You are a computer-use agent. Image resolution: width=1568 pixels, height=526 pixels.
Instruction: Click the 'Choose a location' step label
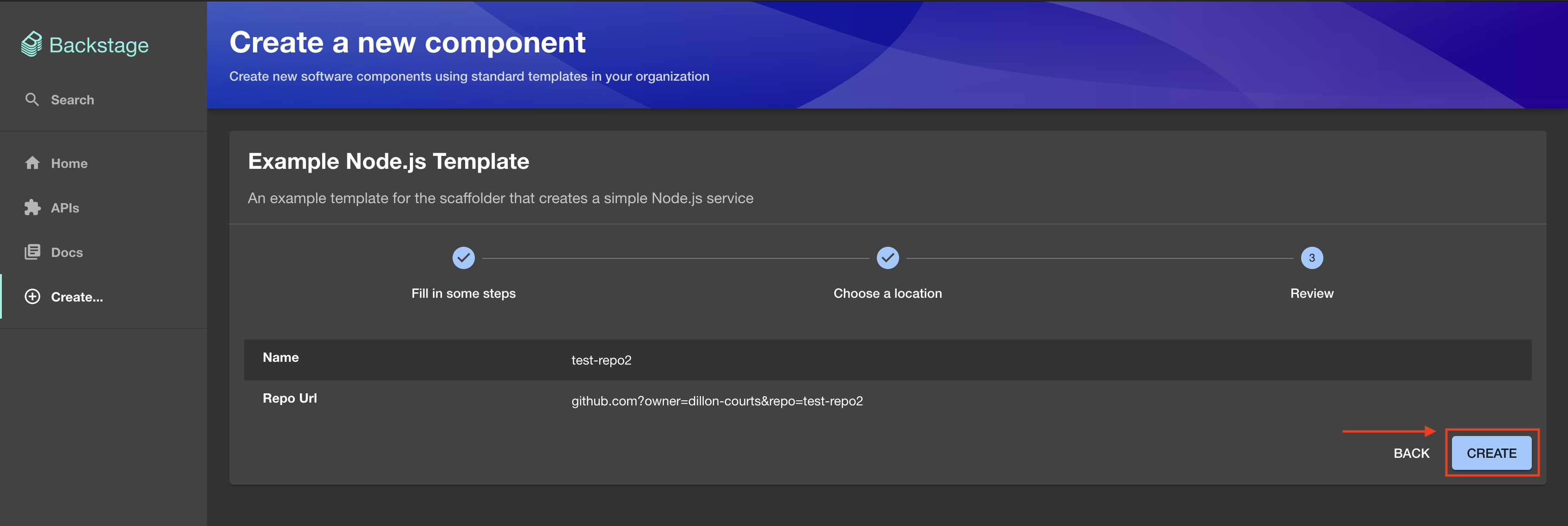pyautogui.click(x=888, y=294)
